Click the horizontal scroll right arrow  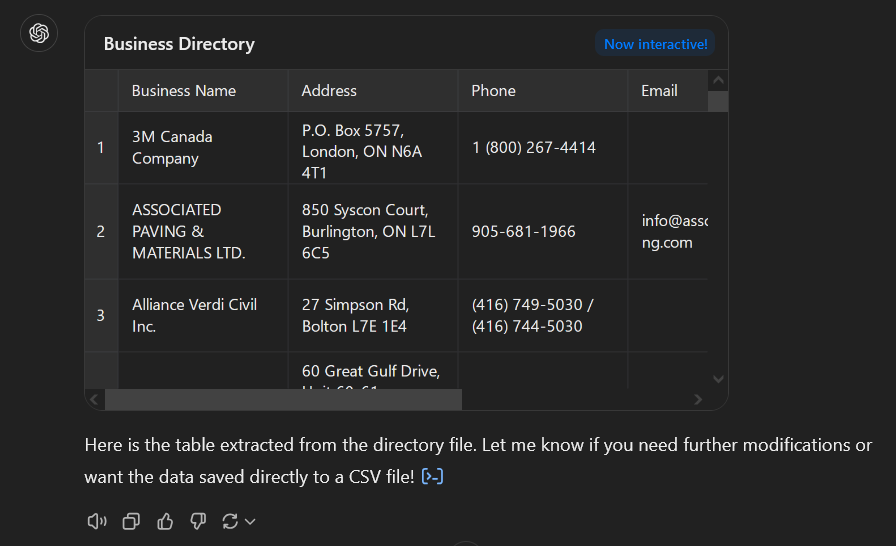pos(698,399)
